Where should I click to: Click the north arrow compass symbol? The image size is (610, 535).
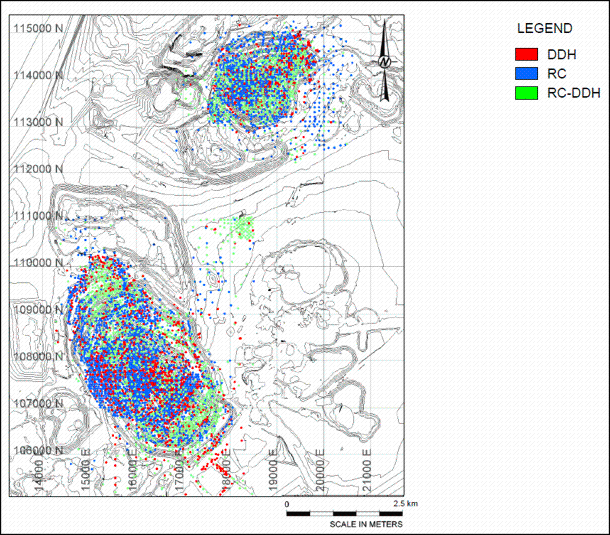(x=384, y=61)
